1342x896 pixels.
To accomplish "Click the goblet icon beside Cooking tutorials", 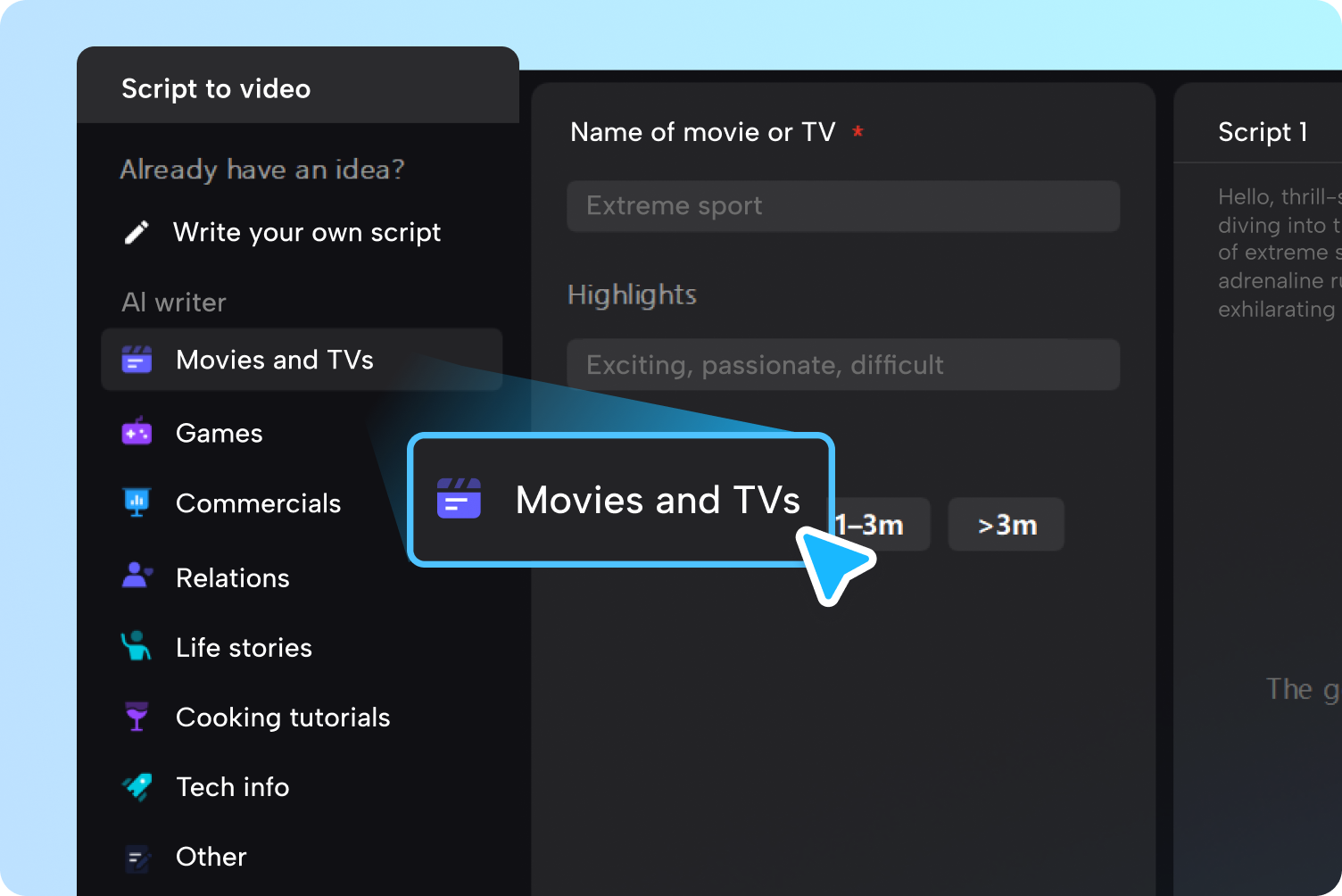I will point(137,716).
